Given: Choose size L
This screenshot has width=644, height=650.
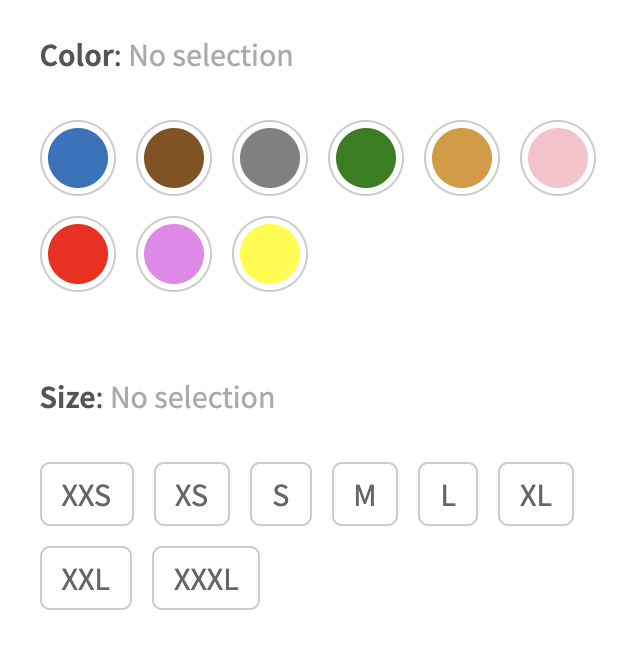Looking at the screenshot, I should pyautogui.click(x=448, y=494).
